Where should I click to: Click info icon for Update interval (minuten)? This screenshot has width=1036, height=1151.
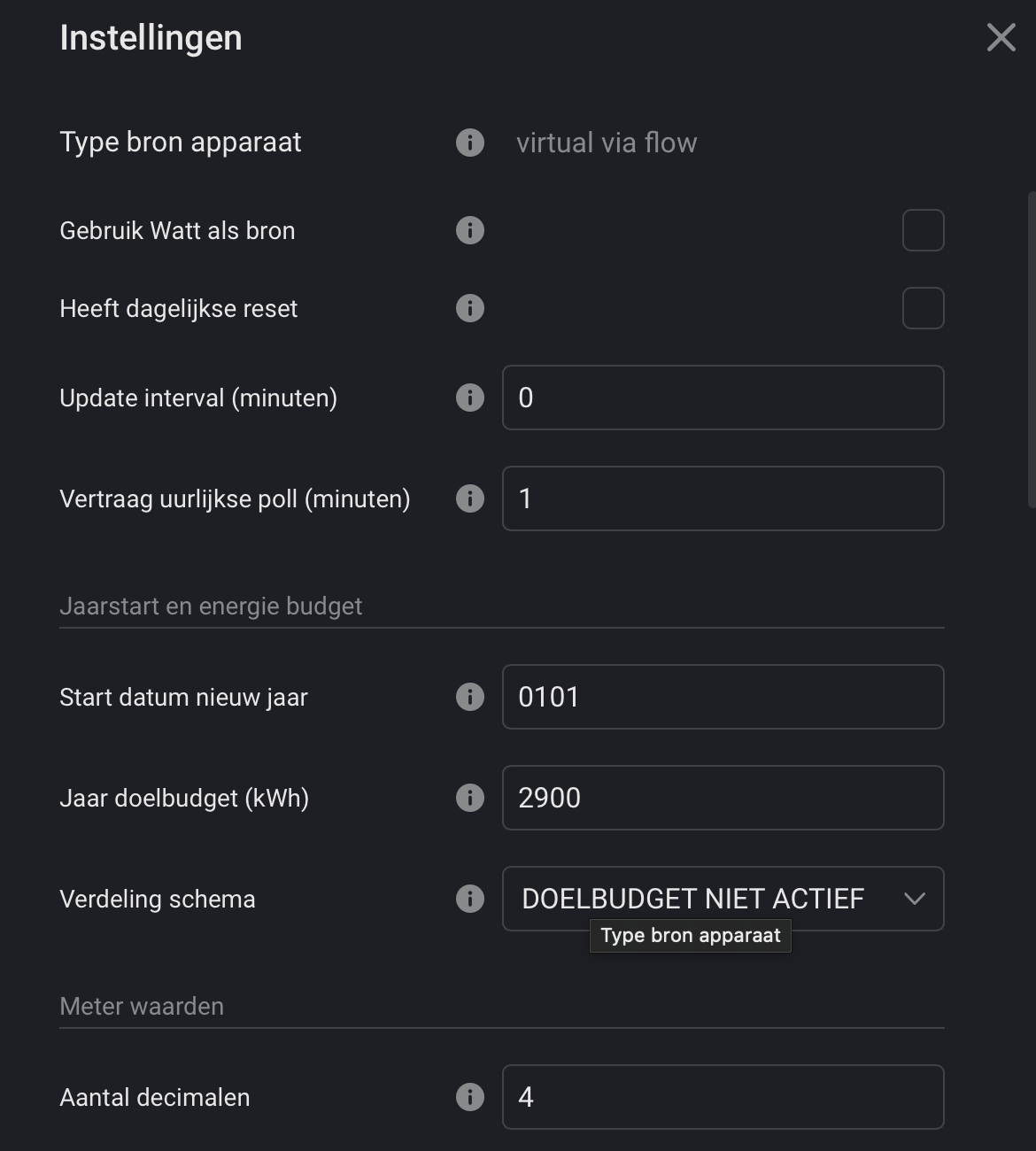470,398
